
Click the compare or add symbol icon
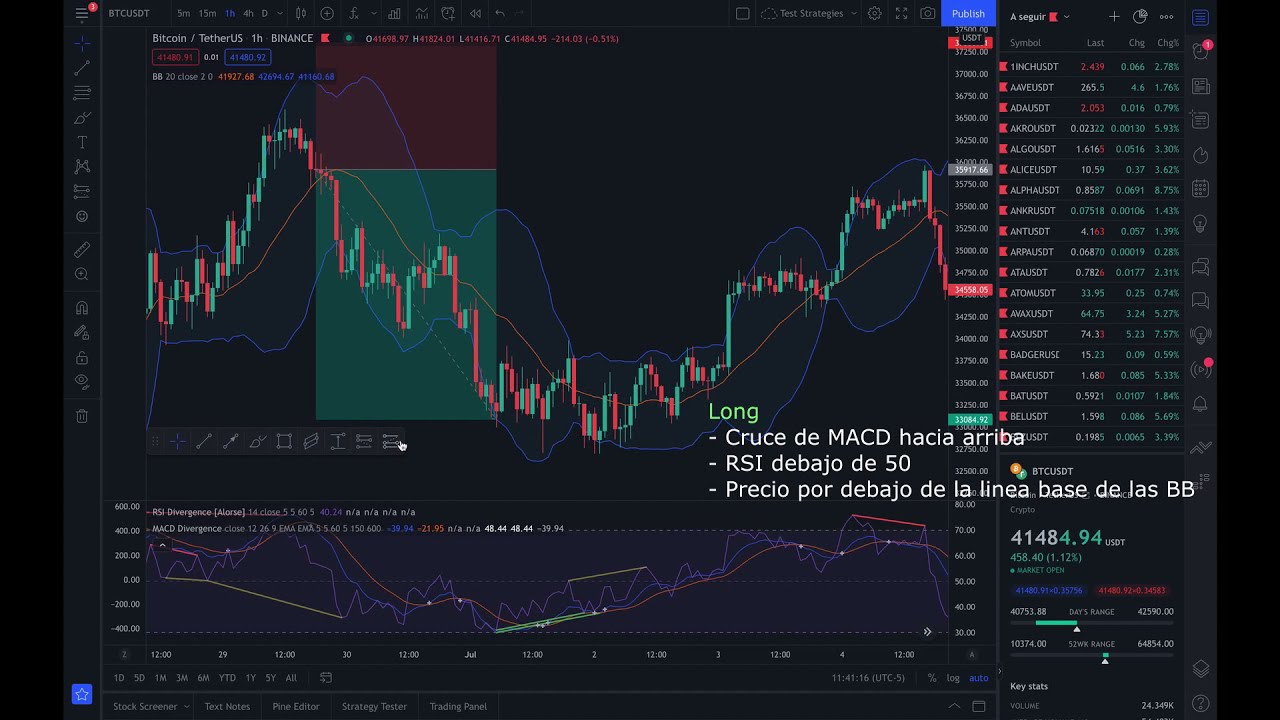[x=327, y=13]
